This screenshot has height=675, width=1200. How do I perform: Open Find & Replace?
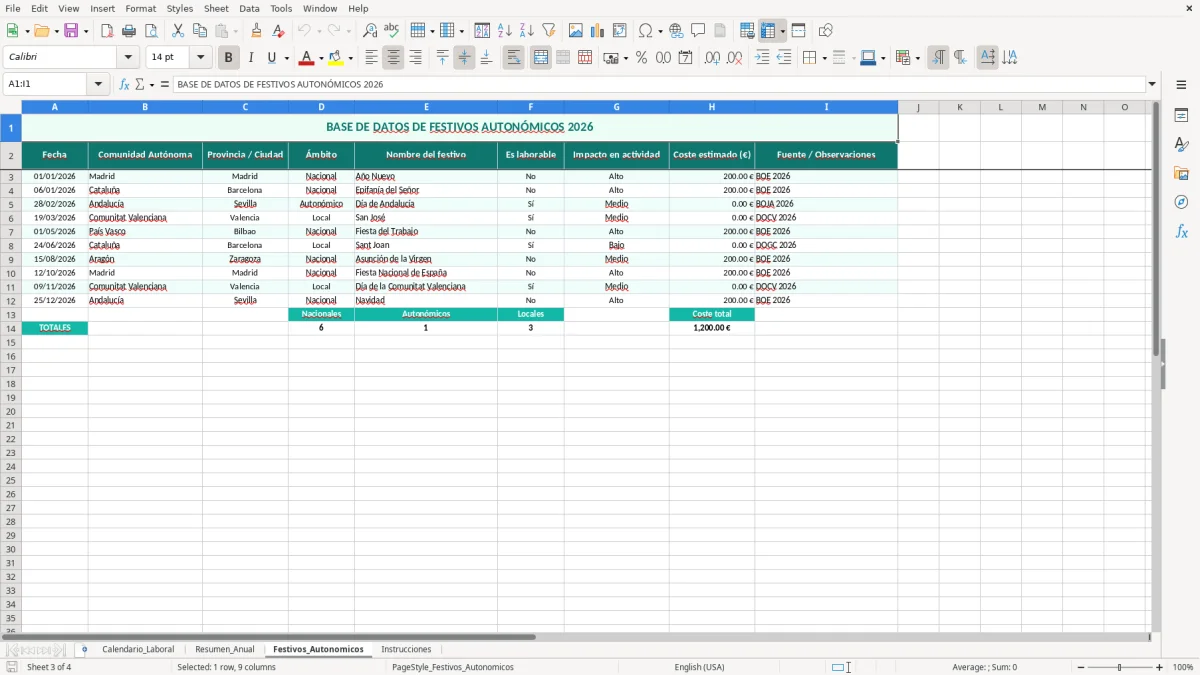click(370, 31)
